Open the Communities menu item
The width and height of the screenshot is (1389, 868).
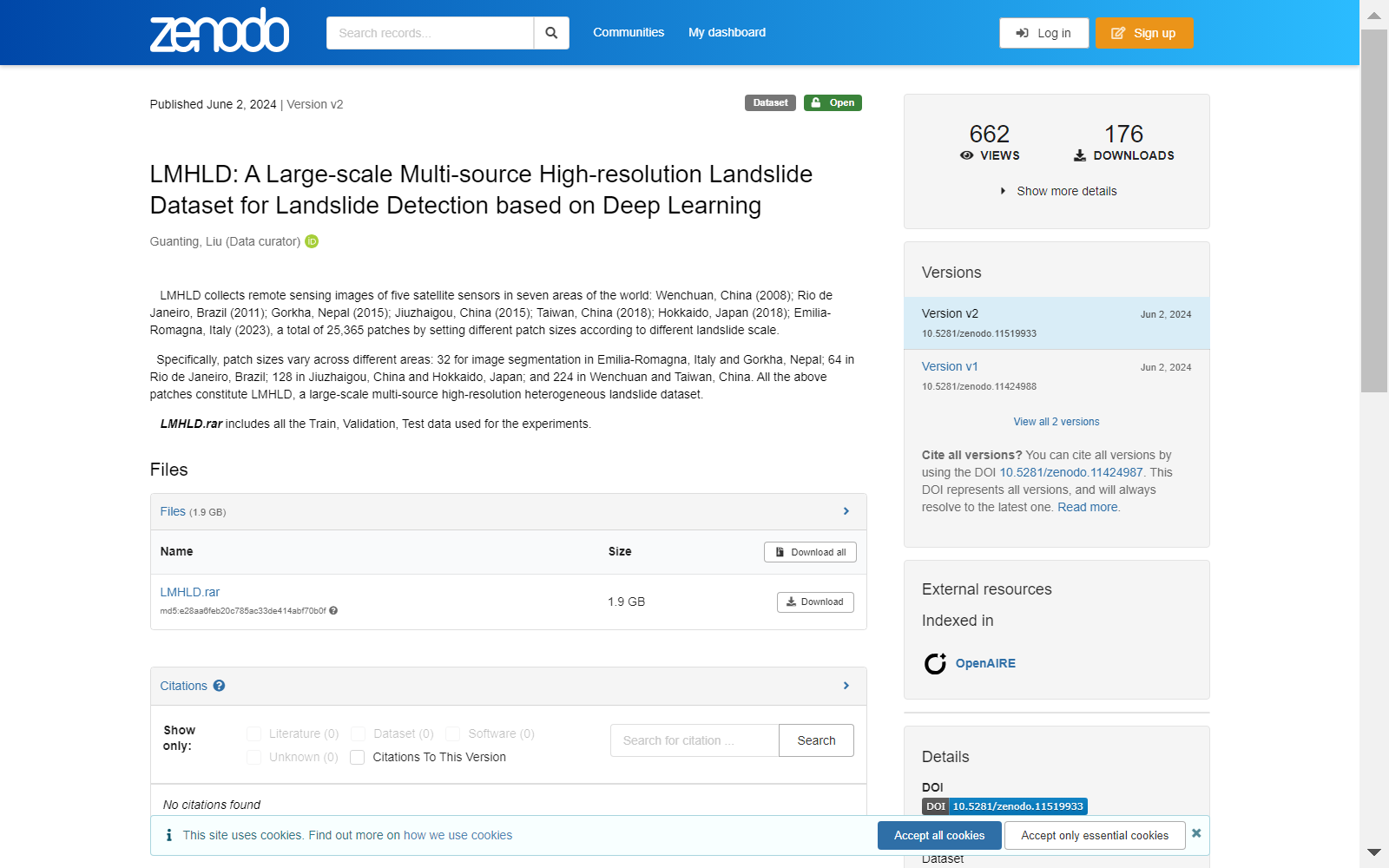[629, 32]
